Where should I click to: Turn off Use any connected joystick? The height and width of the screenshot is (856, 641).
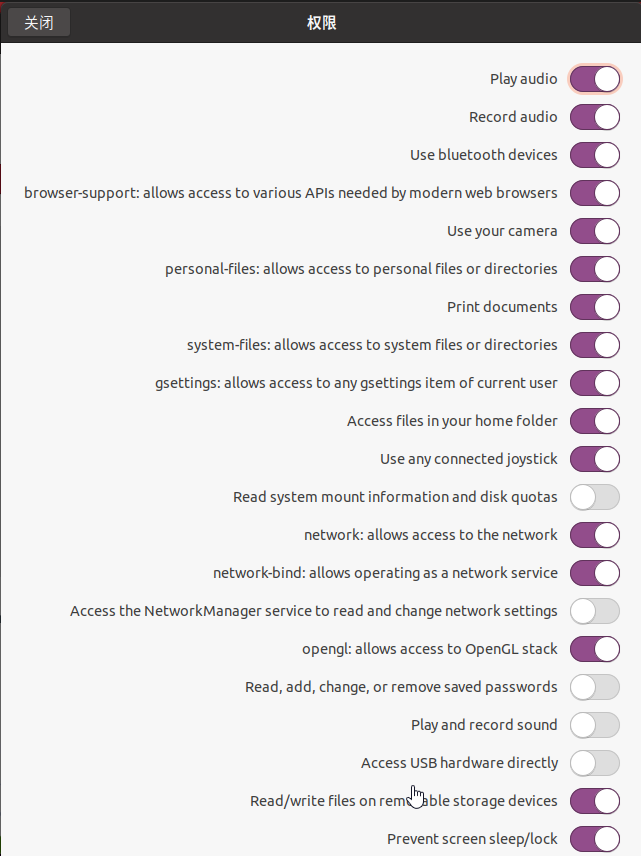pos(595,459)
